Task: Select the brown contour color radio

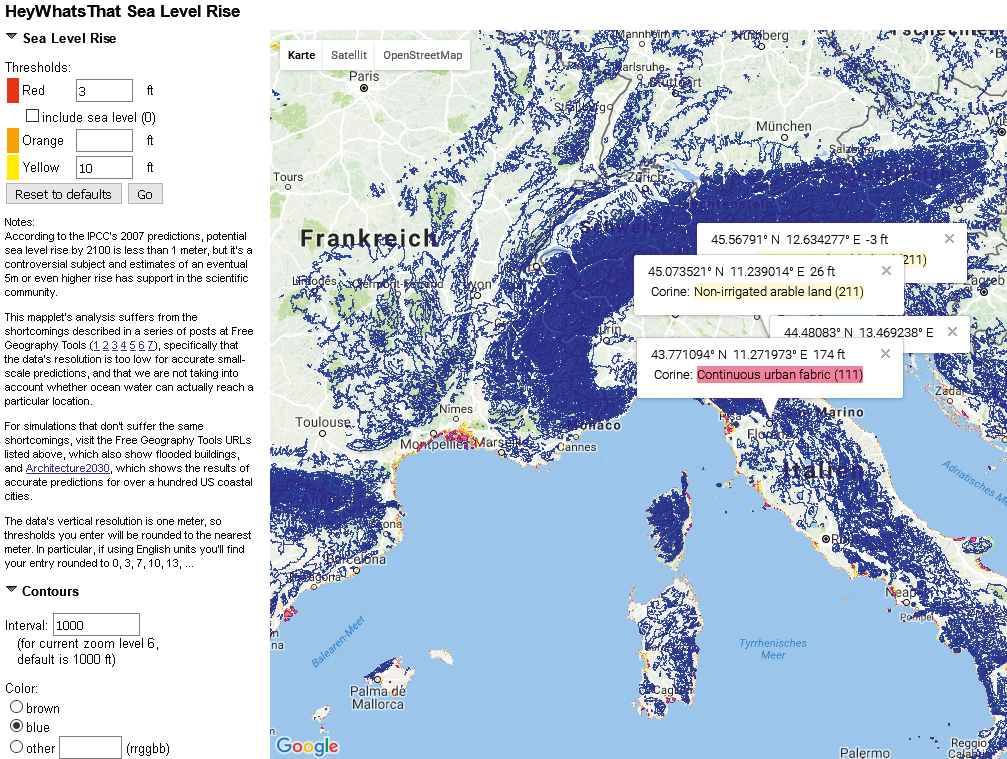Action: 17,706
